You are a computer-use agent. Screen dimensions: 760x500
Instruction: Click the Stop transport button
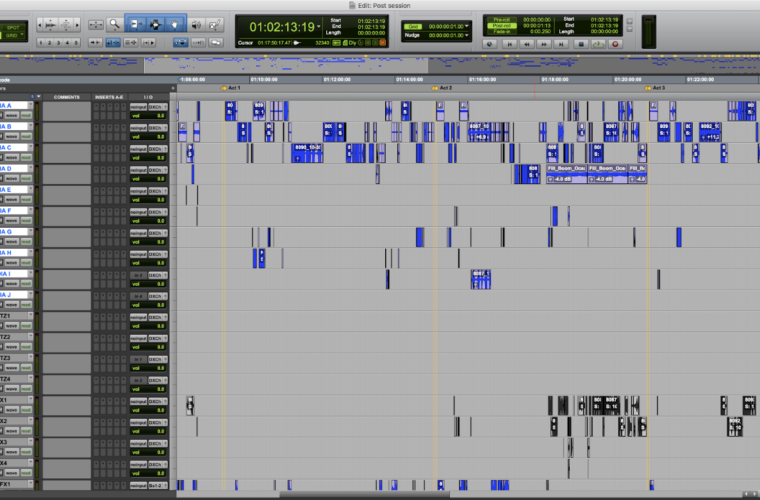coord(581,44)
